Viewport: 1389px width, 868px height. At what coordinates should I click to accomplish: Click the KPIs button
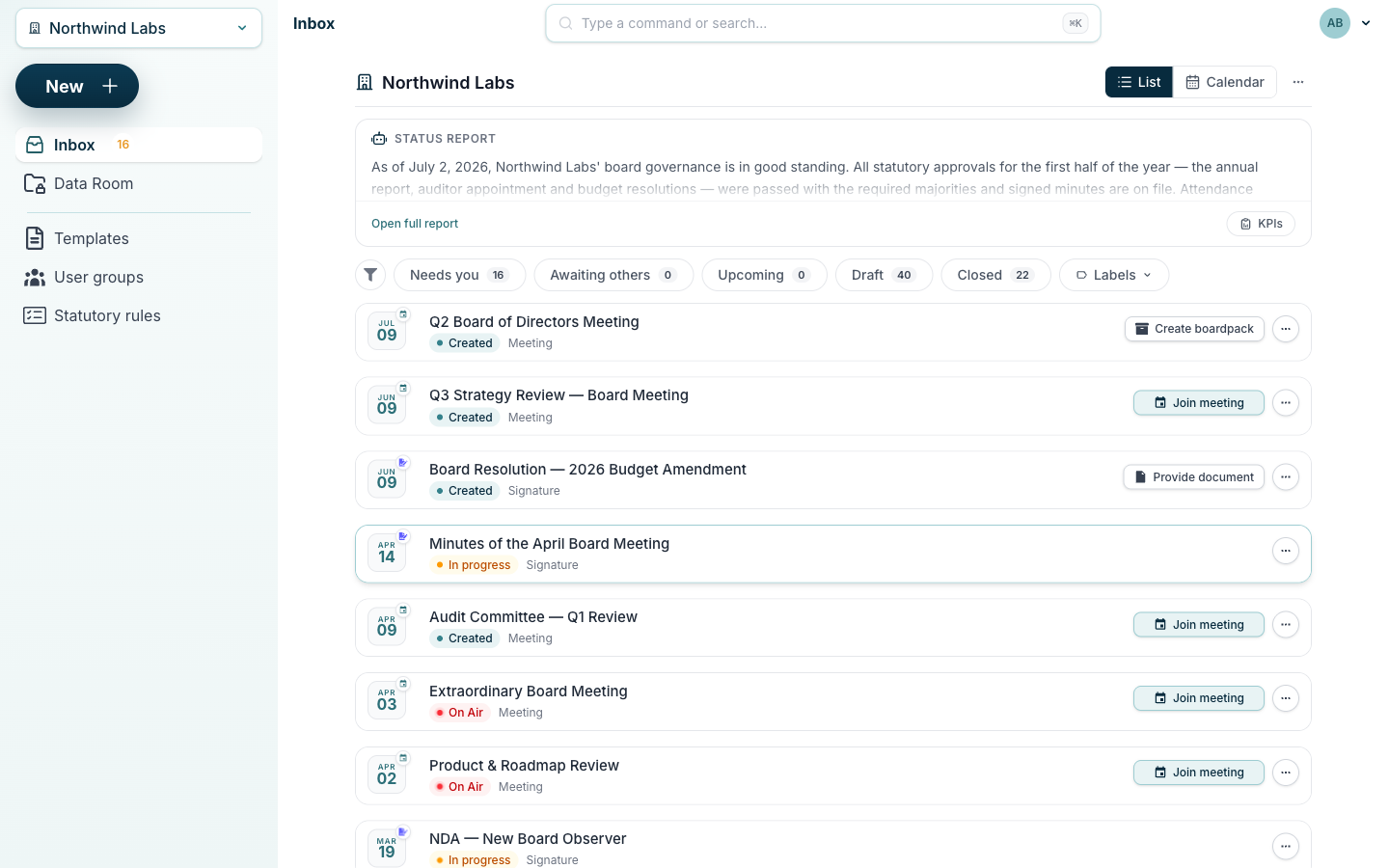pyautogui.click(x=1261, y=224)
